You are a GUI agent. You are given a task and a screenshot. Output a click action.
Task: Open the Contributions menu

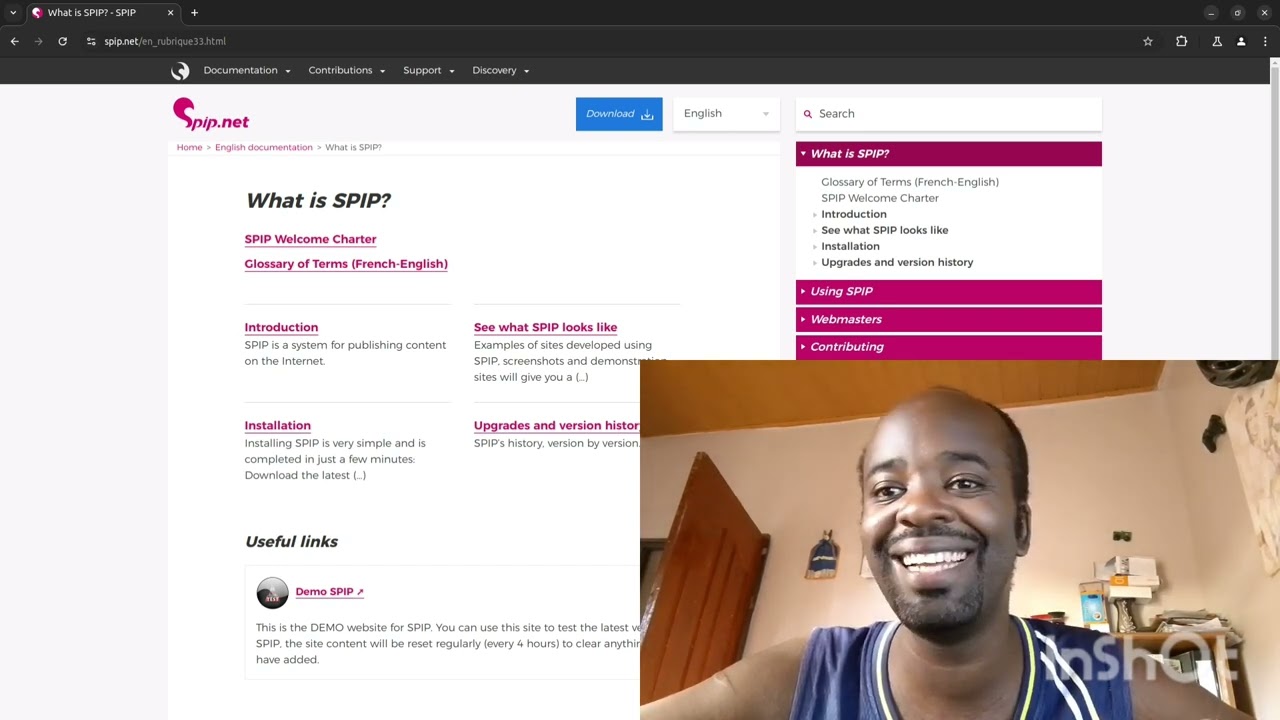347,70
